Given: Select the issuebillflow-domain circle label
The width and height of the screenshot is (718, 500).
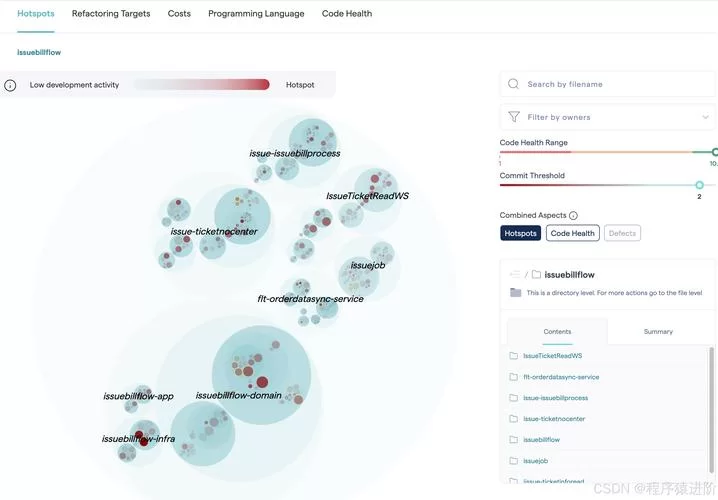Looking at the screenshot, I should click(239, 395).
